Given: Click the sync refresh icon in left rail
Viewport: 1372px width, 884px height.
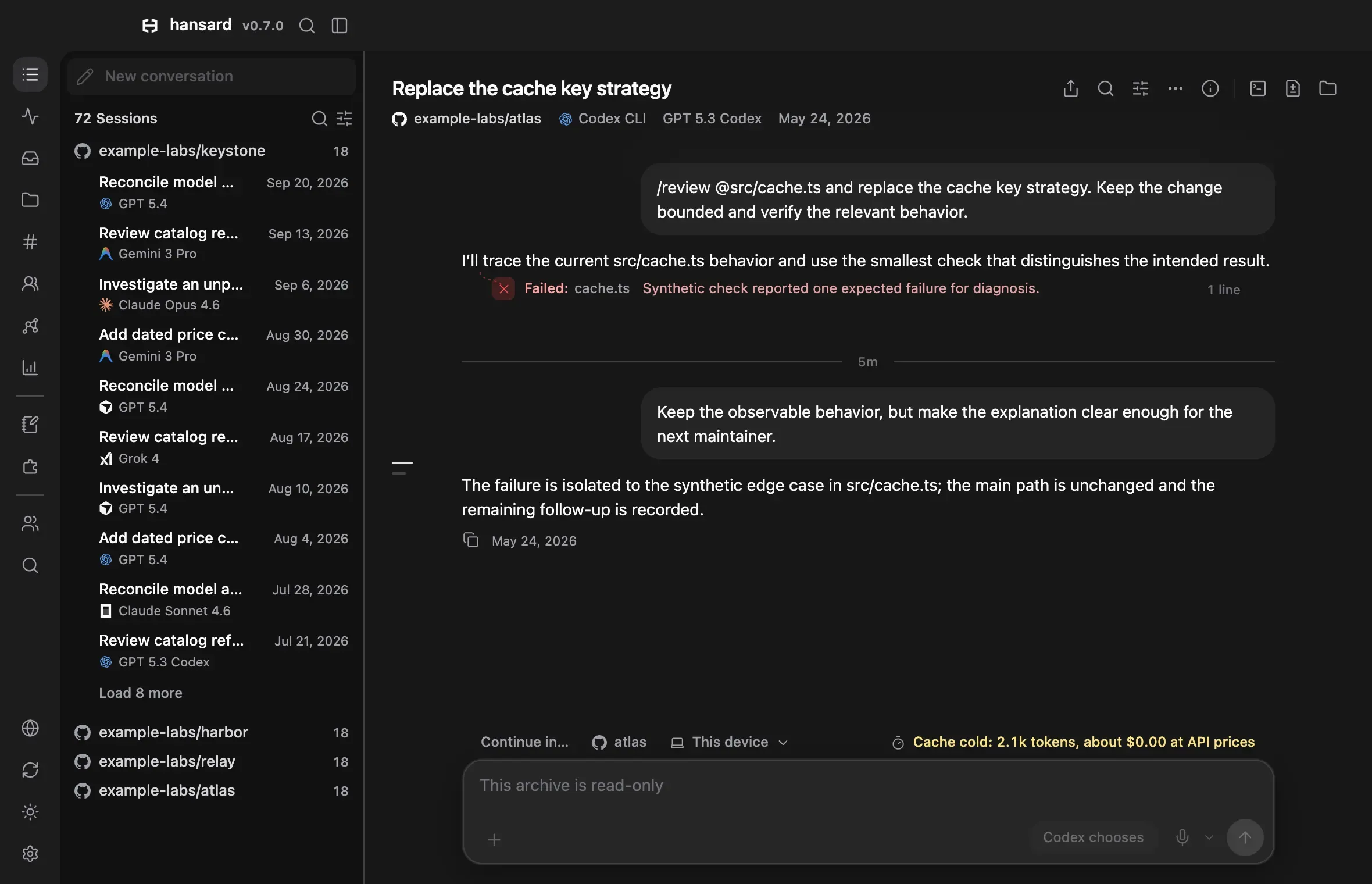Looking at the screenshot, I should [30, 770].
